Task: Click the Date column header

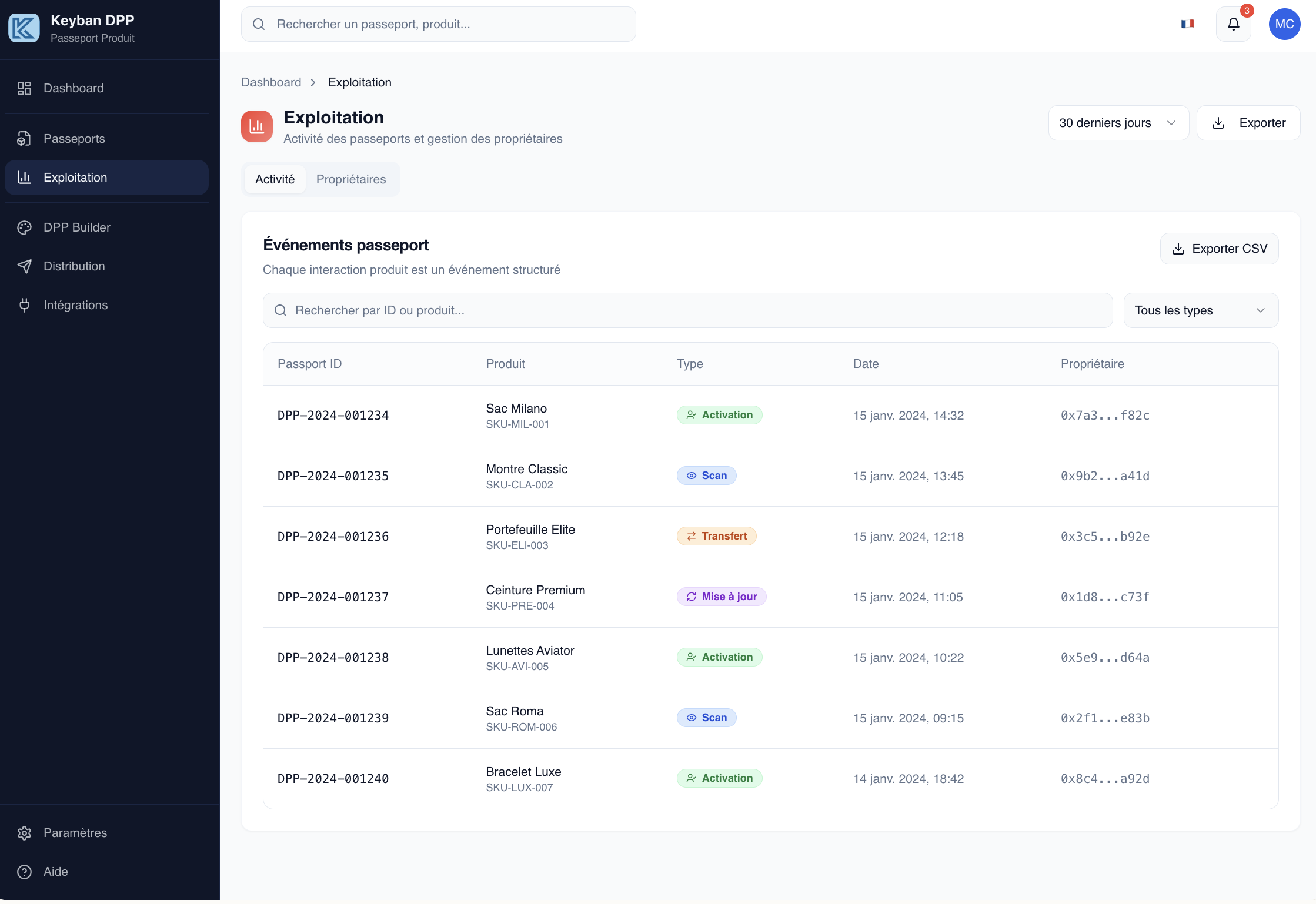Action: (866, 364)
